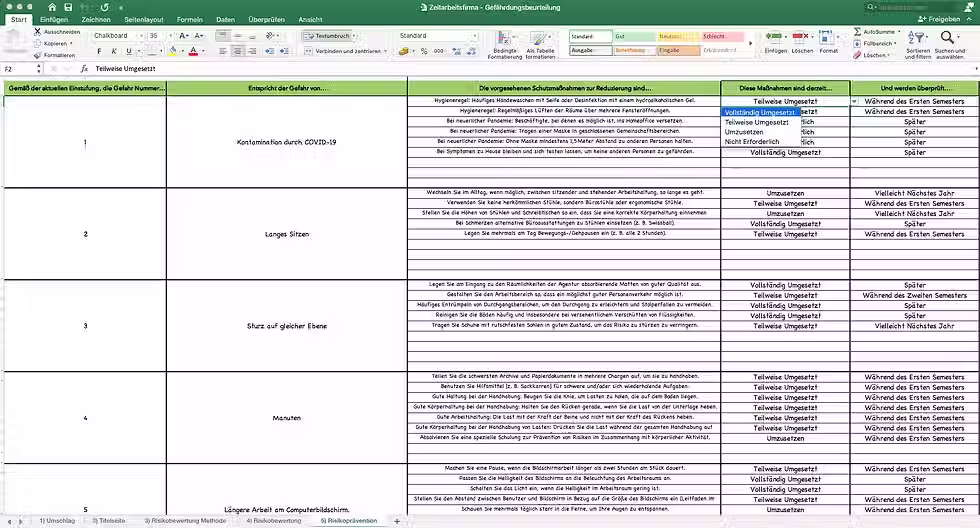Open the Einfügen ribbon tab
Image resolution: width=980 pixels, height=528 pixels.
(x=54, y=19)
